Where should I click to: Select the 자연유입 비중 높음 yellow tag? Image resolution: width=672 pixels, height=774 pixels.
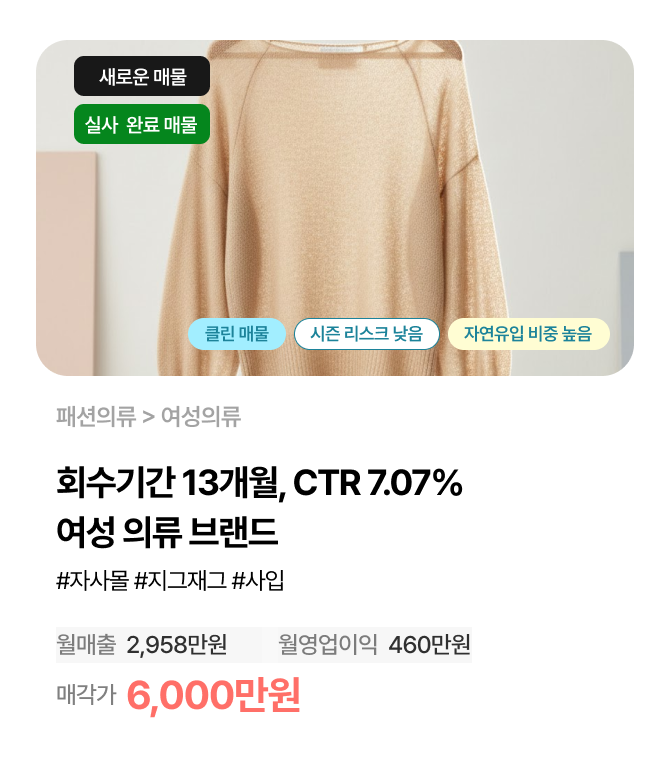coord(528,334)
